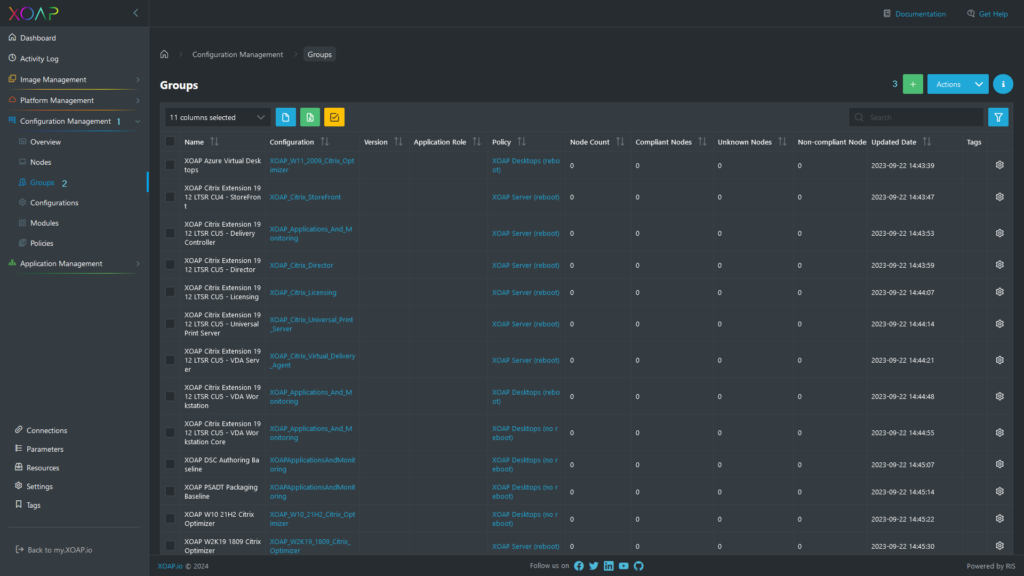Check the StoreFront group row checkbox
Screen dimensions: 1024x576
pos(170,197)
